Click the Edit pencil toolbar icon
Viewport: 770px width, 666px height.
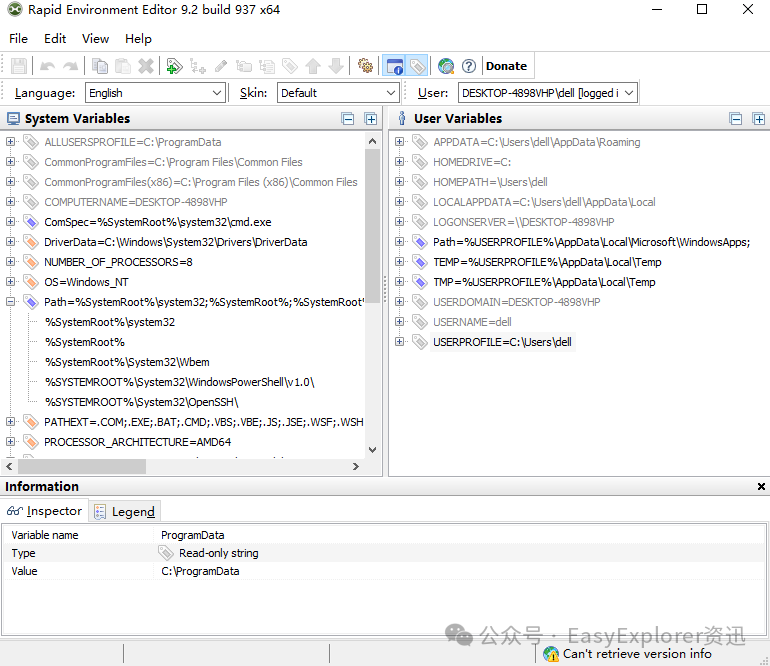221,66
